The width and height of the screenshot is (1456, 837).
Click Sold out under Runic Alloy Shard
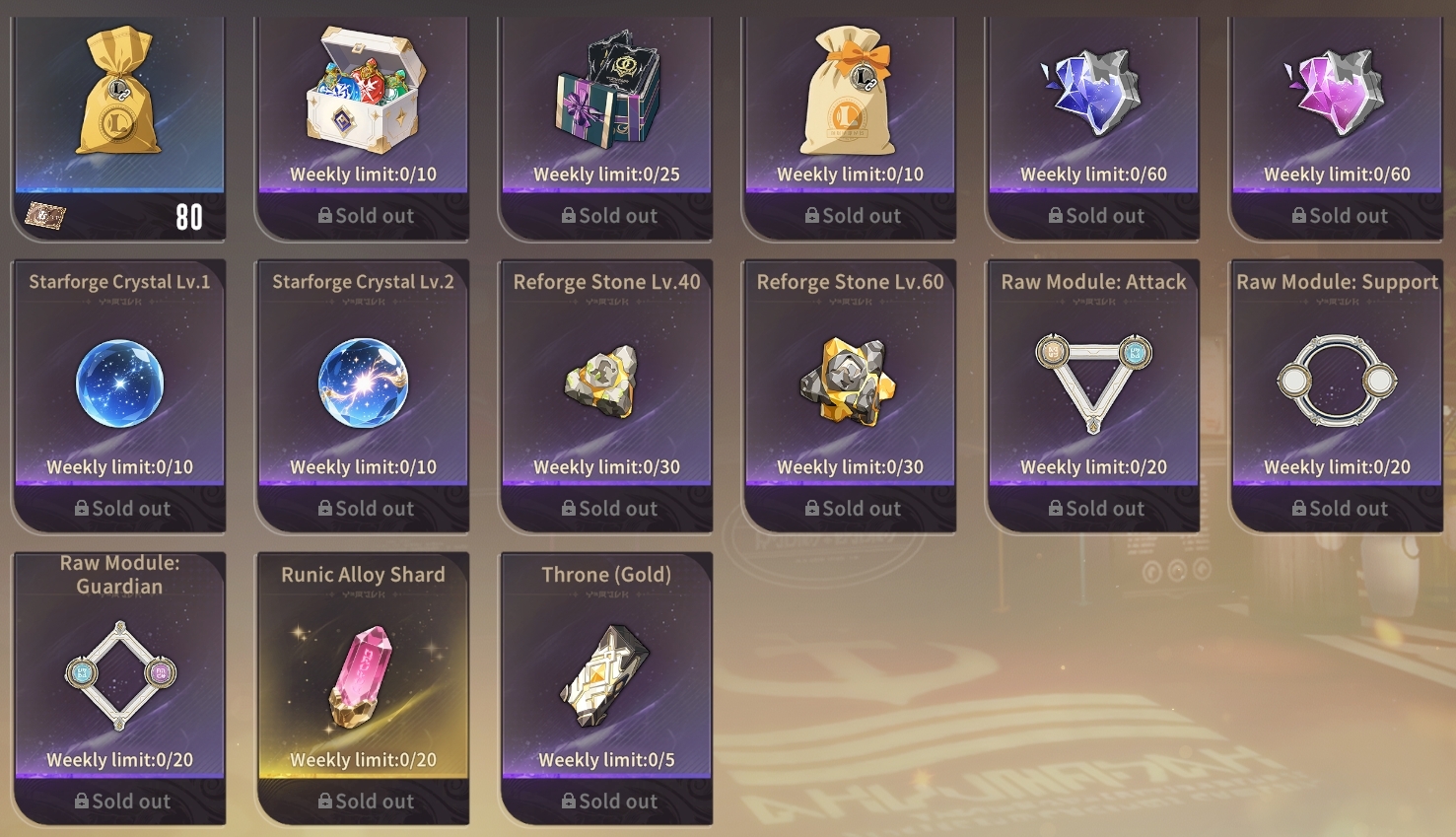coord(365,802)
